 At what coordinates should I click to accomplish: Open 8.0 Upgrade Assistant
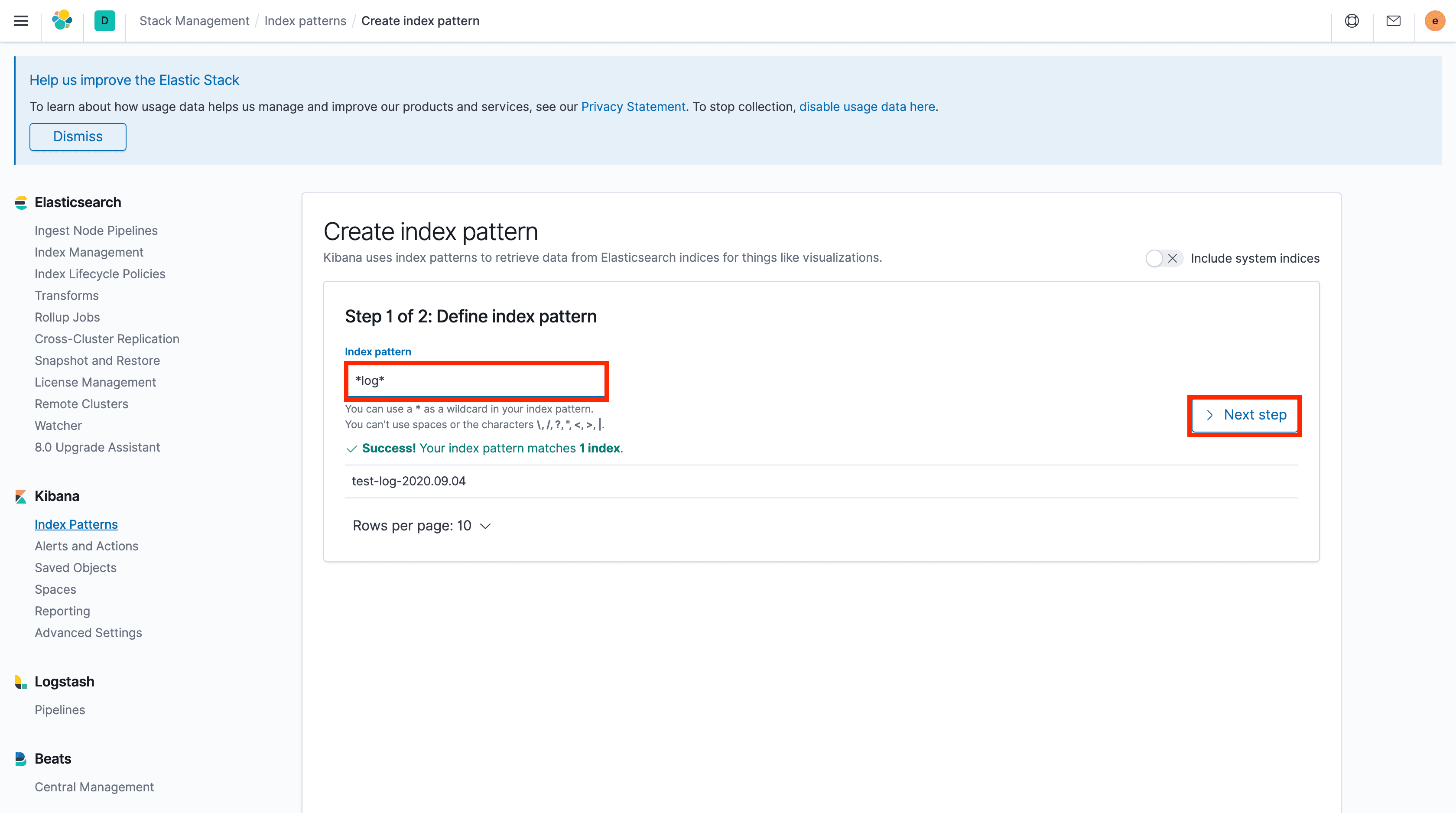tap(97, 447)
